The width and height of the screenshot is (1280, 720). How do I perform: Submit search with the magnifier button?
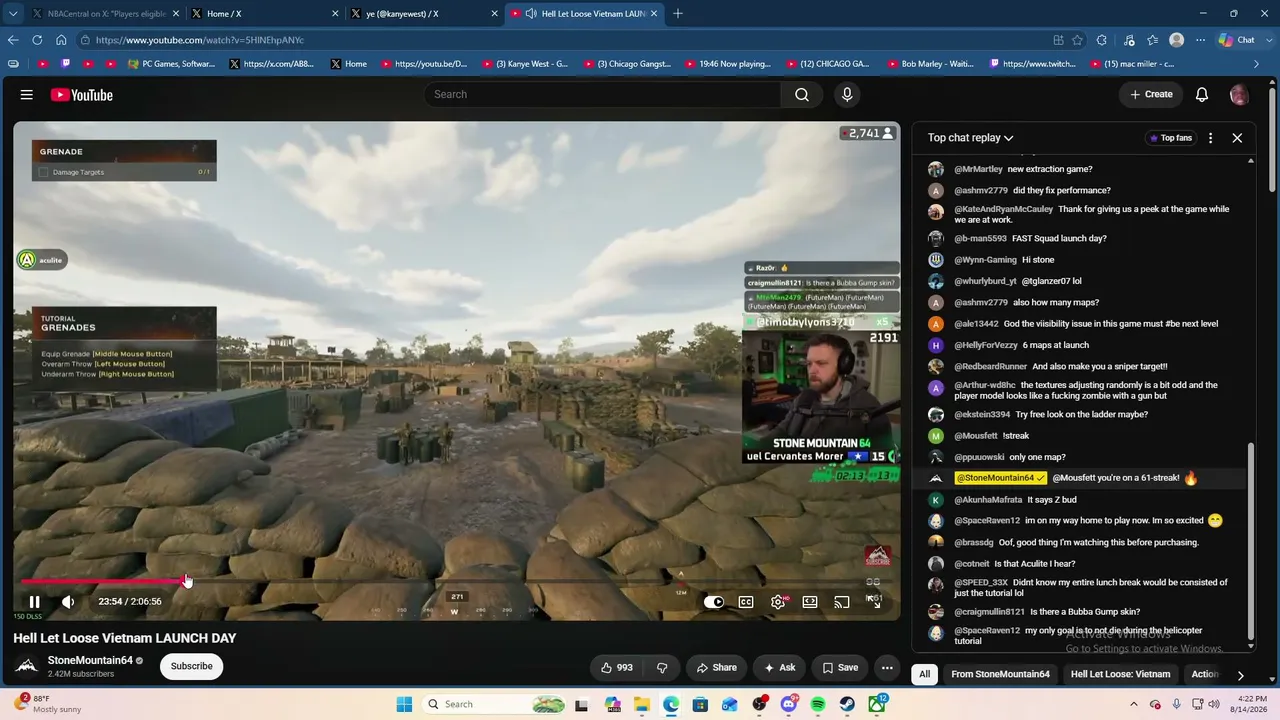coord(802,94)
